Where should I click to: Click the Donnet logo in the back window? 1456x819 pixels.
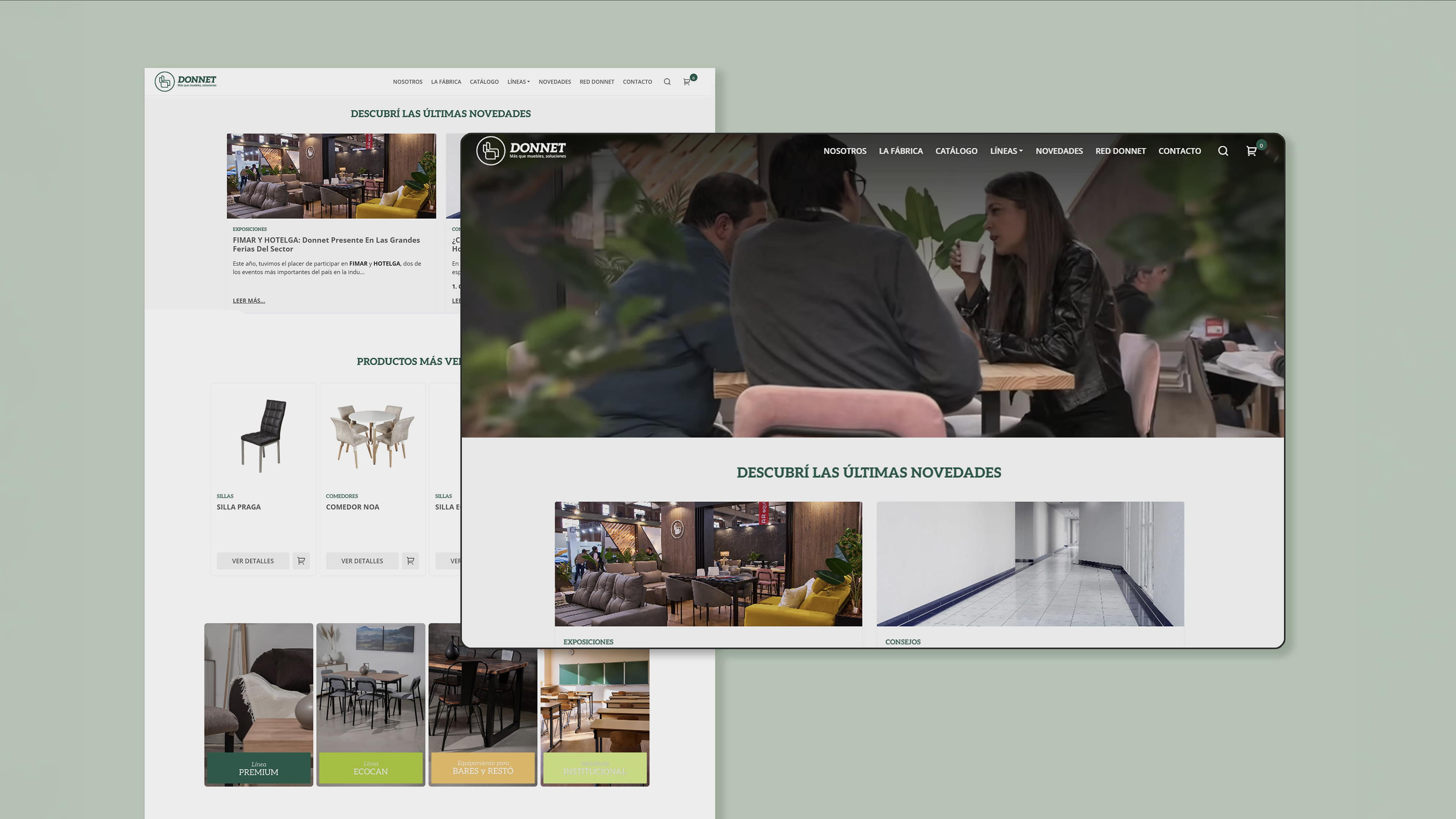tap(185, 82)
